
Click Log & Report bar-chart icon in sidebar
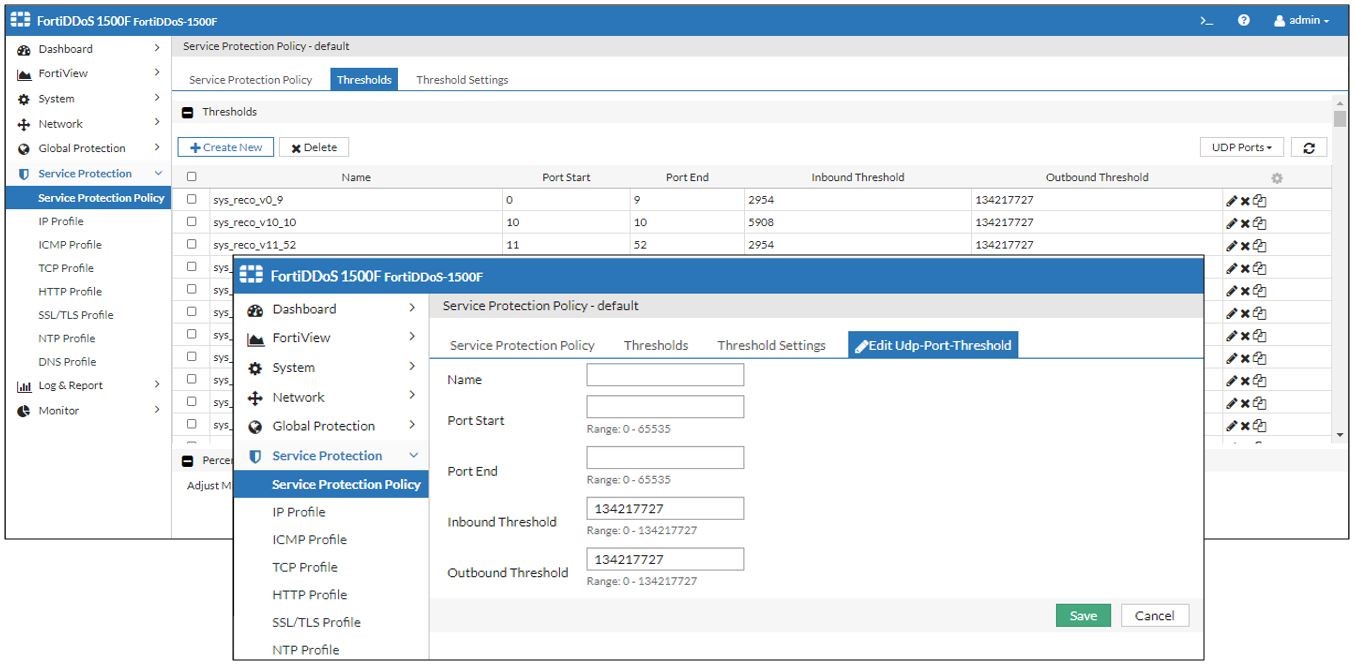click(25, 386)
